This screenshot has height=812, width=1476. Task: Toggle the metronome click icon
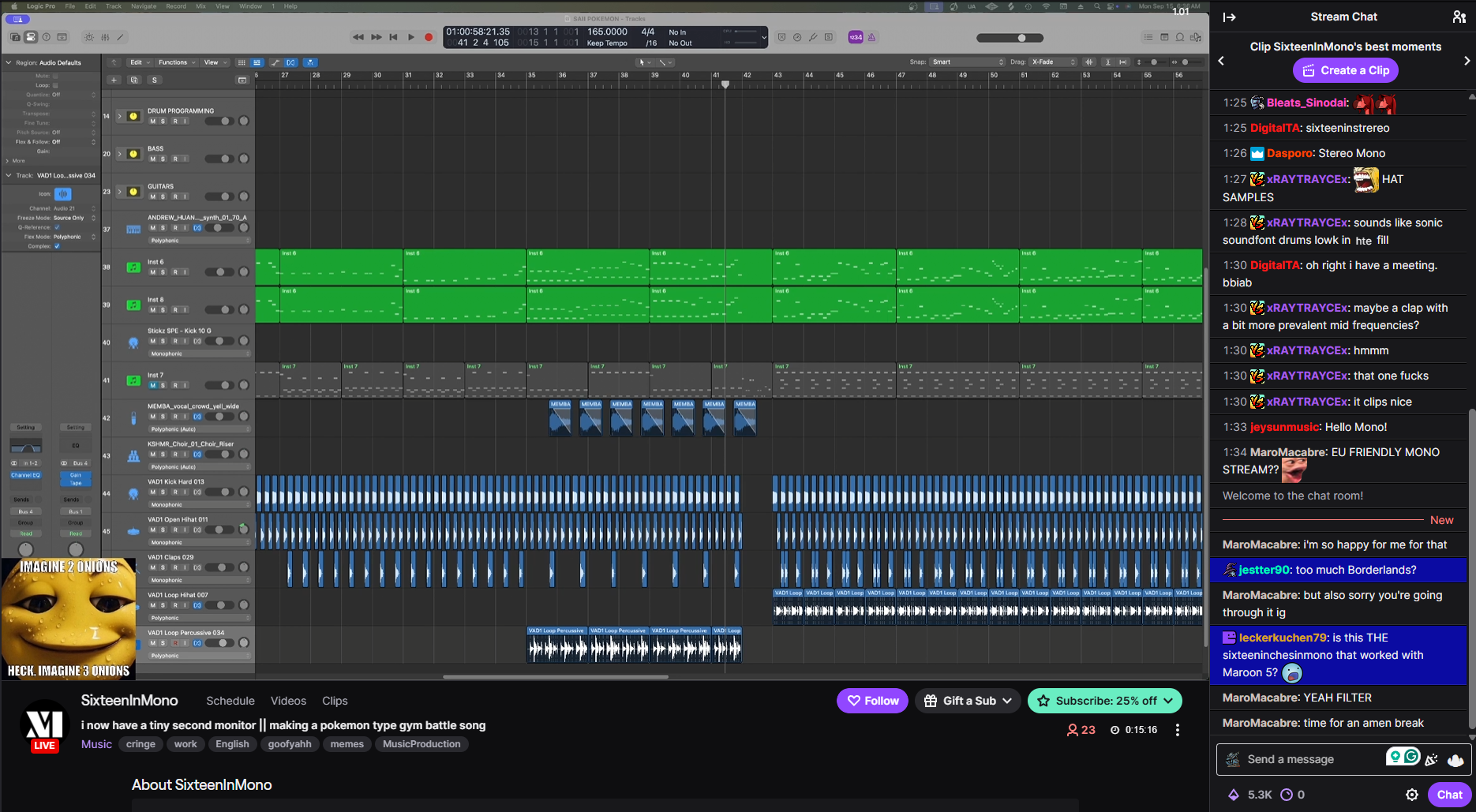pyautogui.click(x=871, y=37)
